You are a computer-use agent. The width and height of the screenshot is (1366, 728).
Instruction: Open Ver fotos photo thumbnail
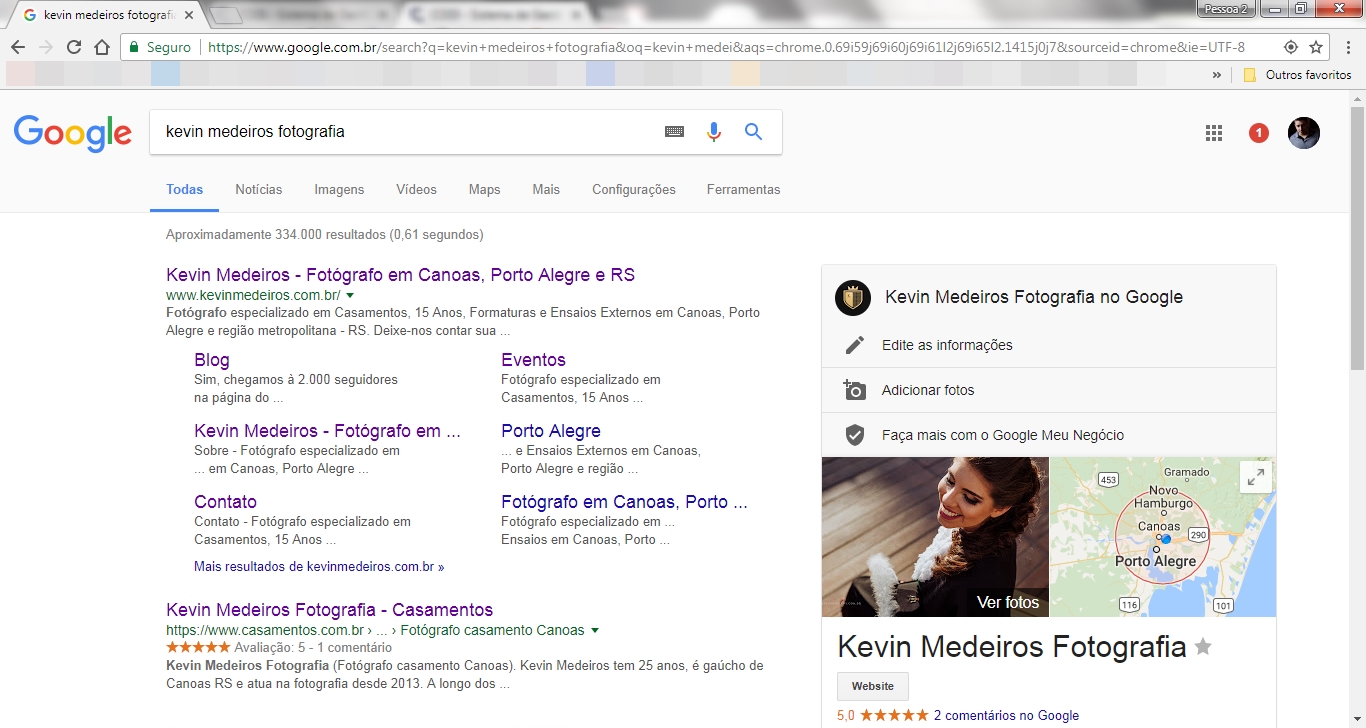point(935,537)
